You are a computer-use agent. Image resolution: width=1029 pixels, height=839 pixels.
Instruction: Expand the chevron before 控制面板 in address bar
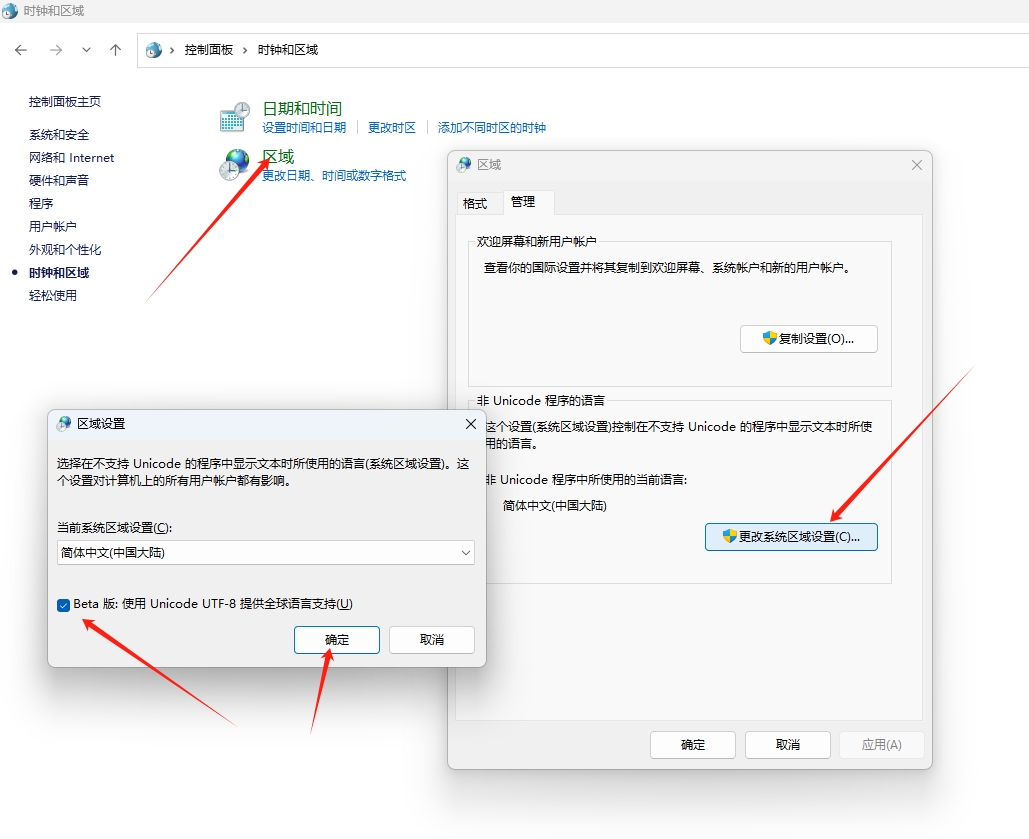(x=172, y=50)
